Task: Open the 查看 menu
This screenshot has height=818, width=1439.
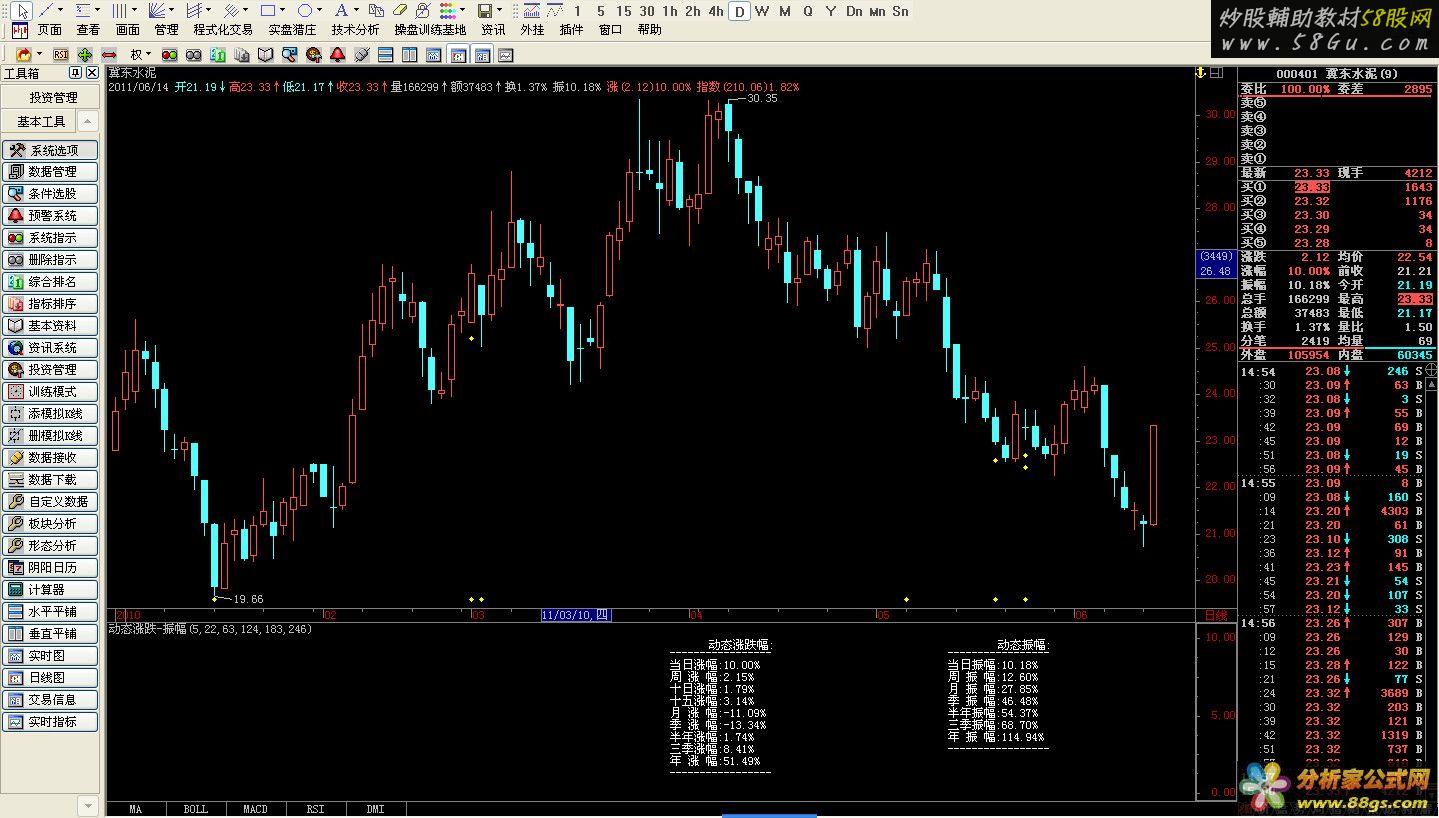Action: click(x=88, y=30)
